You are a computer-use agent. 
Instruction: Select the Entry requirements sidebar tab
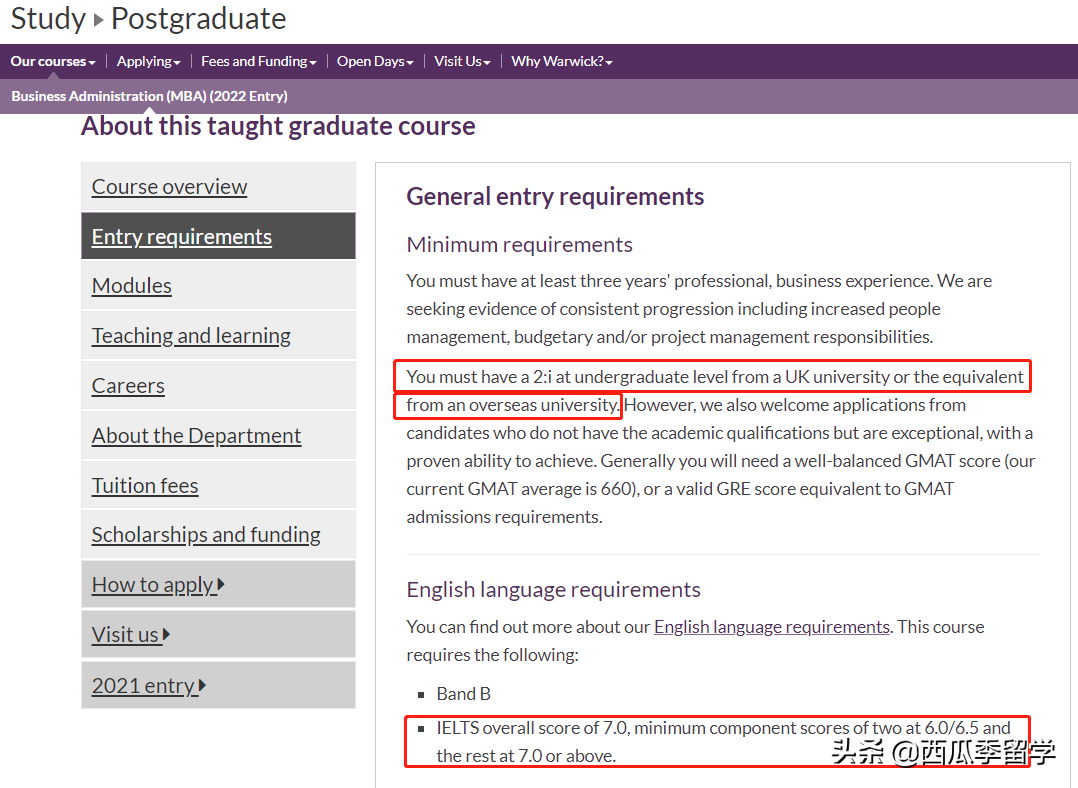182,237
